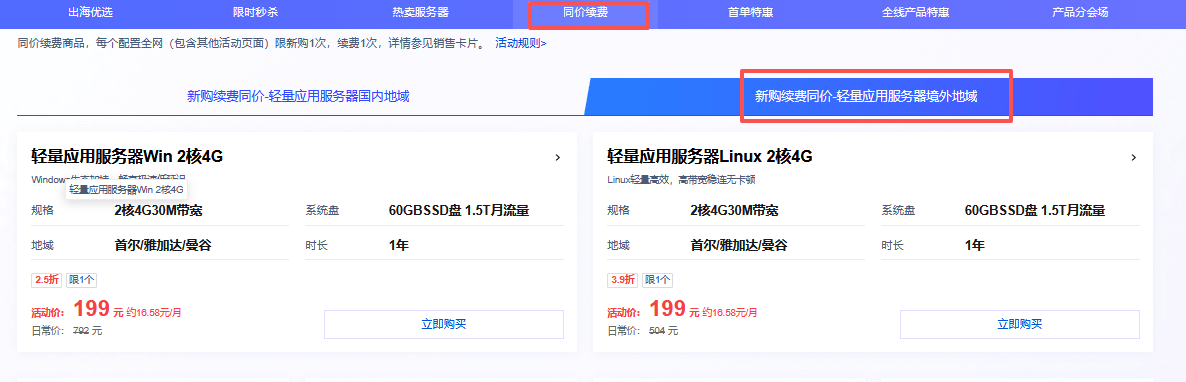Click the 日常价 792 元 text
This screenshot has width=1186, height=382.
[67, 331]
